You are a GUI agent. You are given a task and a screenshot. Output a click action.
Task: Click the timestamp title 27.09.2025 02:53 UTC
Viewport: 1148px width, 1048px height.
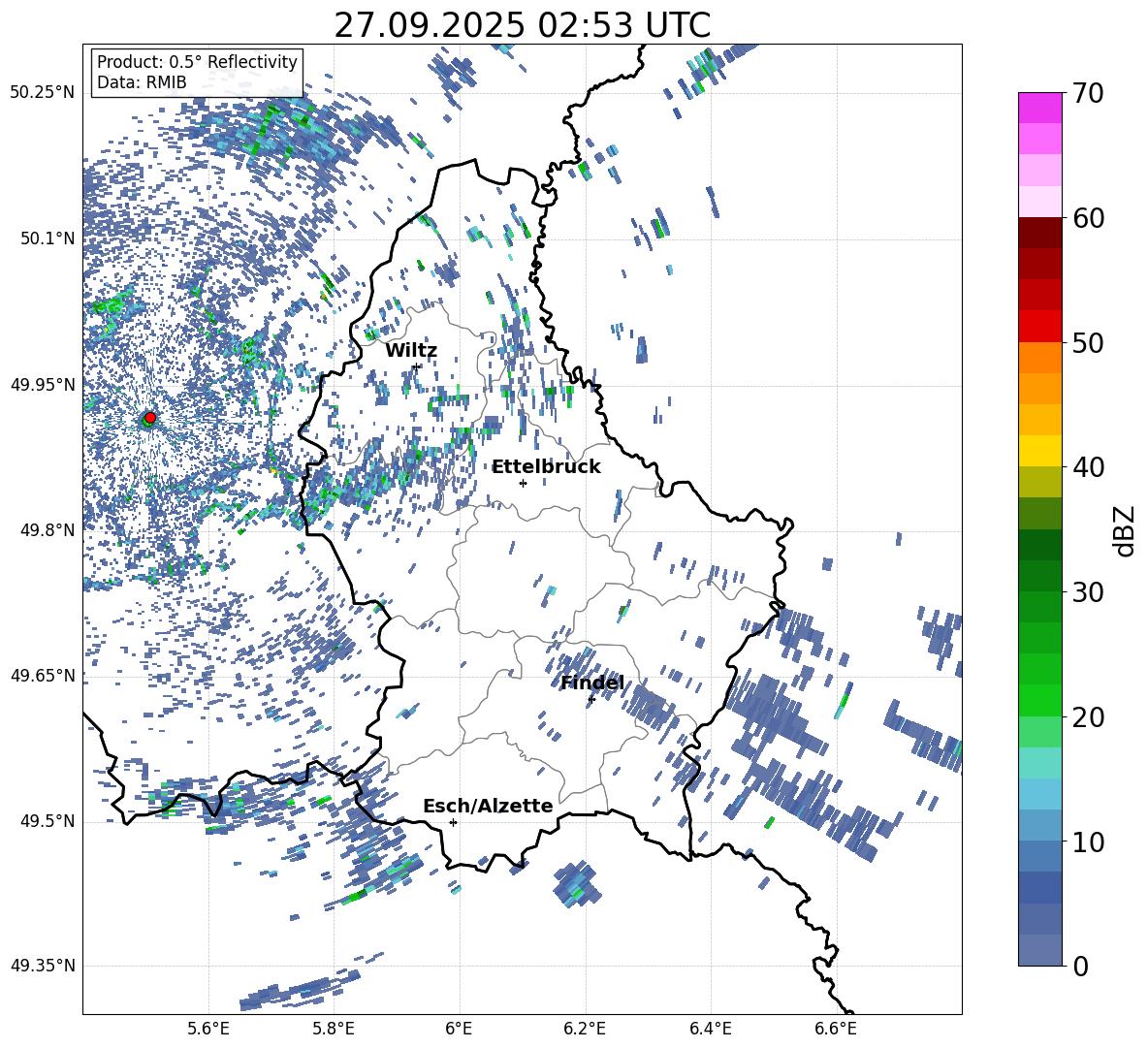[x=522, y=25]
